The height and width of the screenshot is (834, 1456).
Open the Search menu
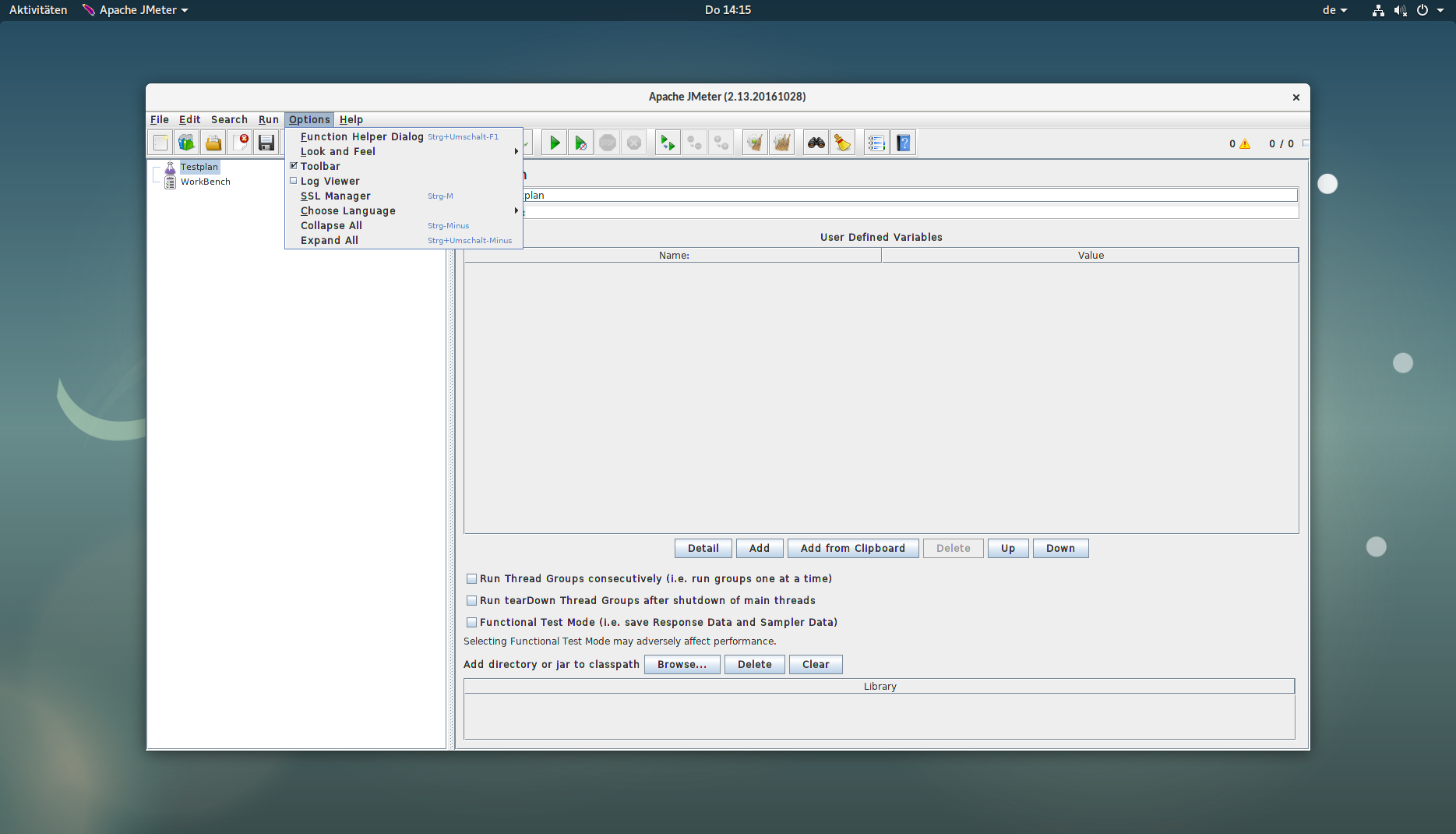229,119
